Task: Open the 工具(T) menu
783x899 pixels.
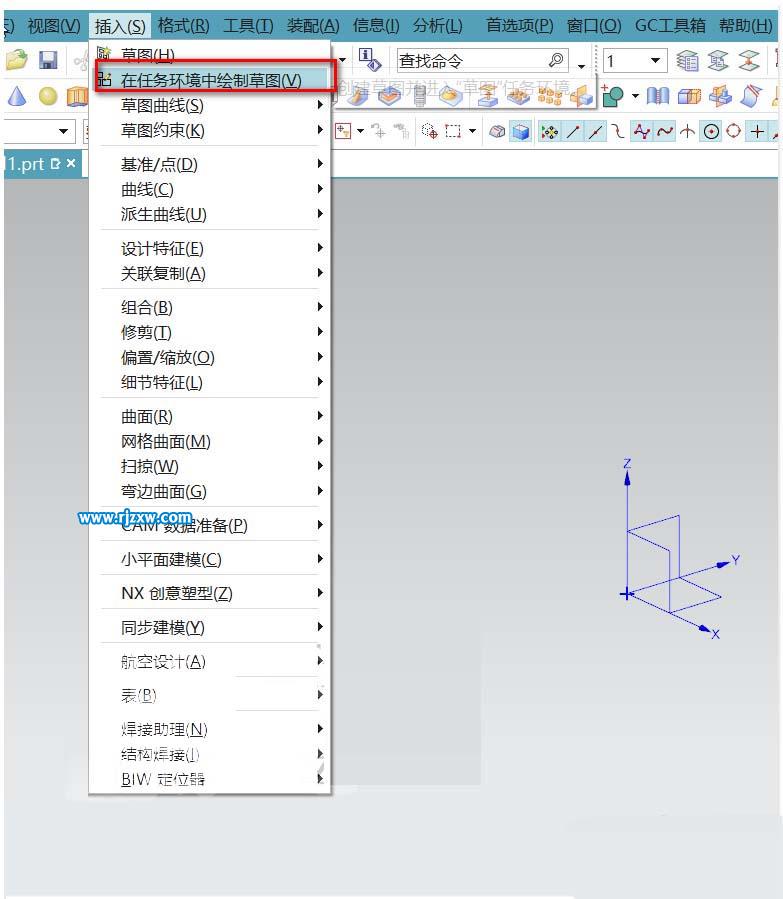Action: click(x=248, y=26)
